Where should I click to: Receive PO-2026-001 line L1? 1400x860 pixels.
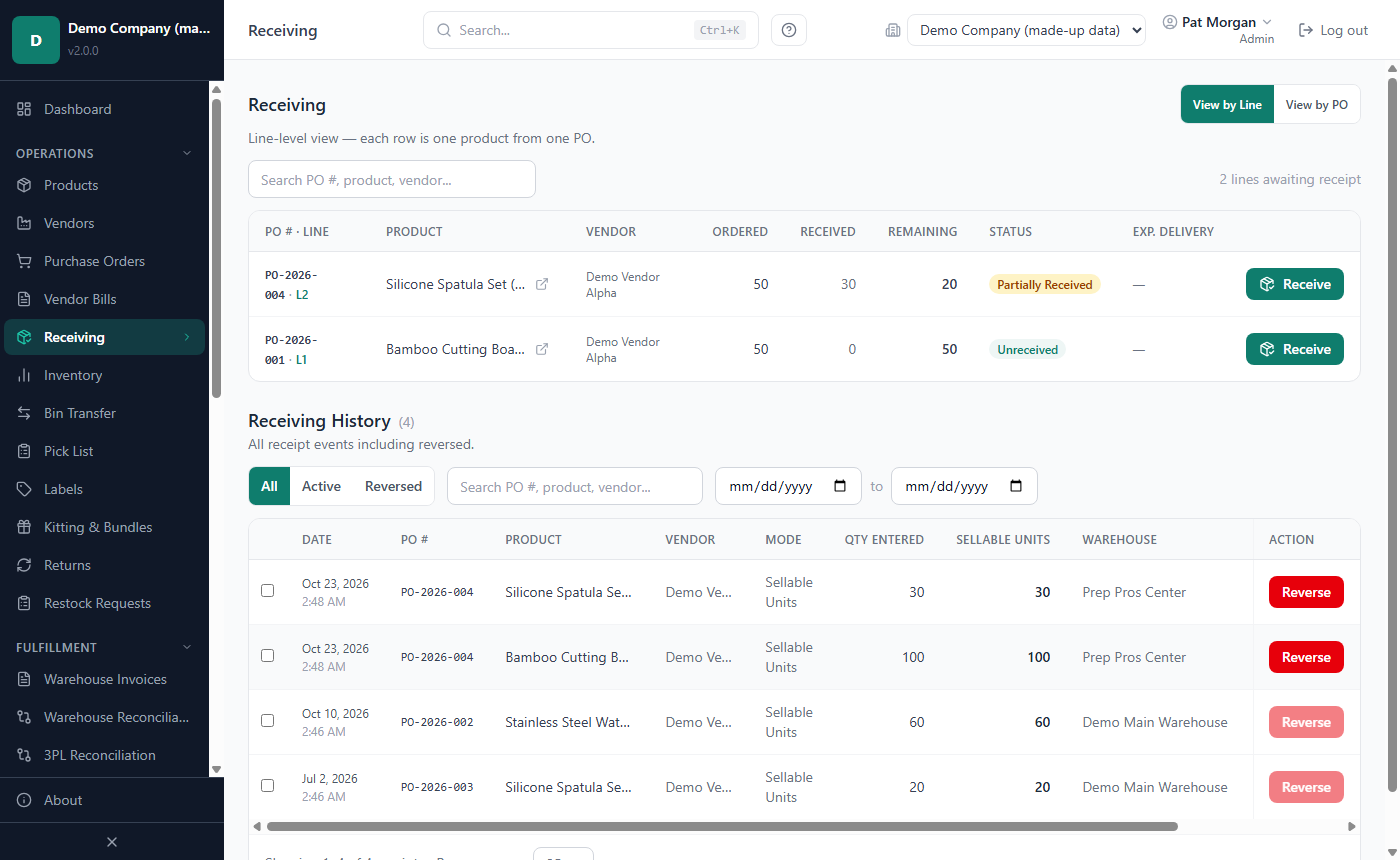pos(1294,349)
